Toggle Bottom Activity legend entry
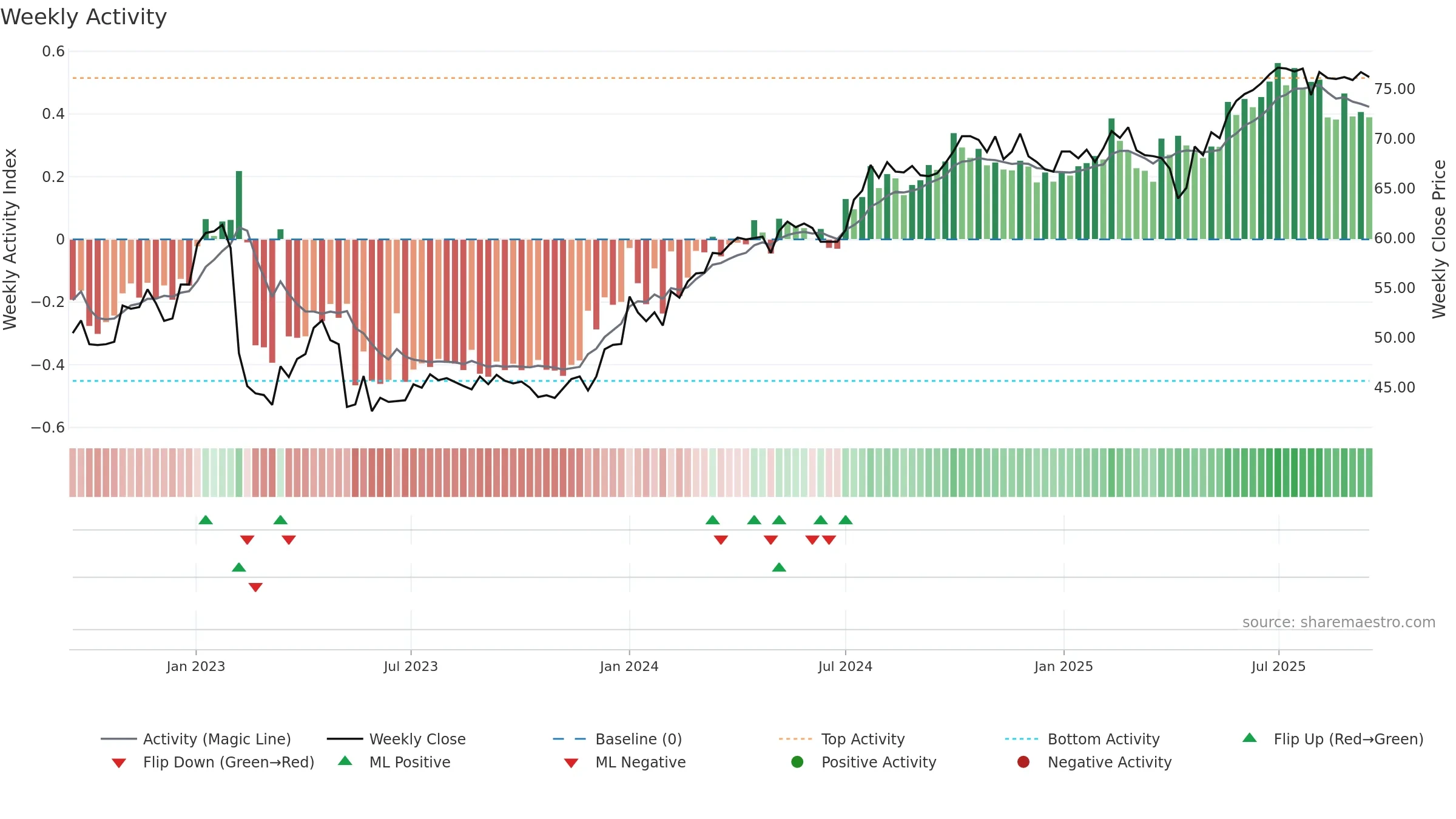Screen dimensions: 1456x819 pos(1082,739)
